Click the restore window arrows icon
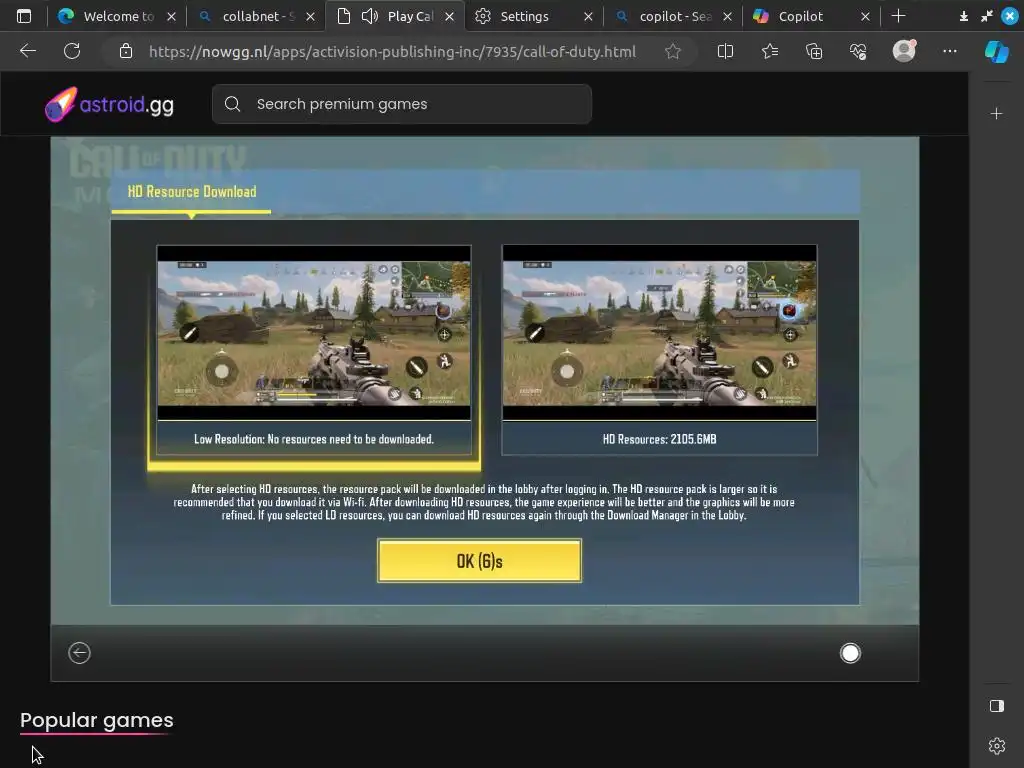 click(987, 16)
